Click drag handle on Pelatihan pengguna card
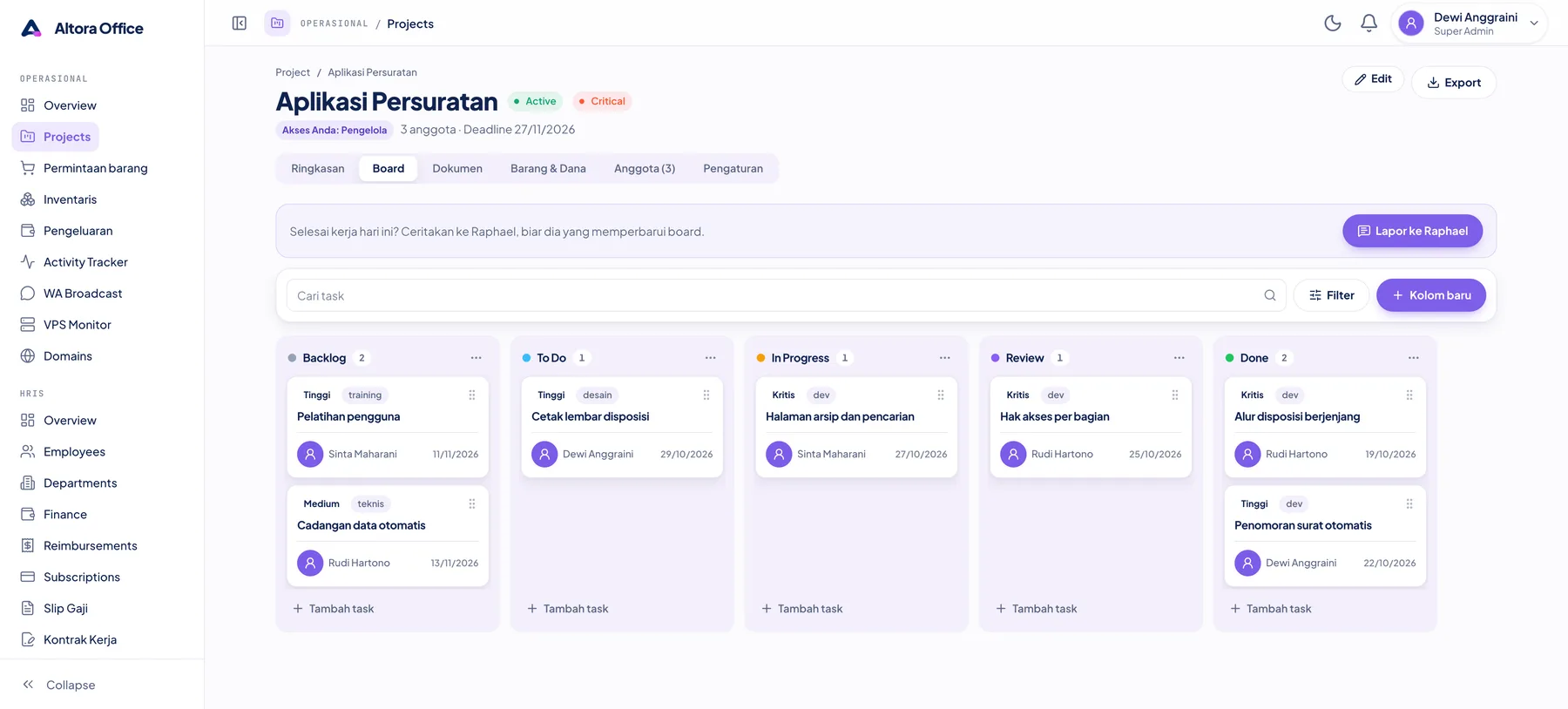Image resolution: width=1568 pixels, height=709 pixels. 472,395
